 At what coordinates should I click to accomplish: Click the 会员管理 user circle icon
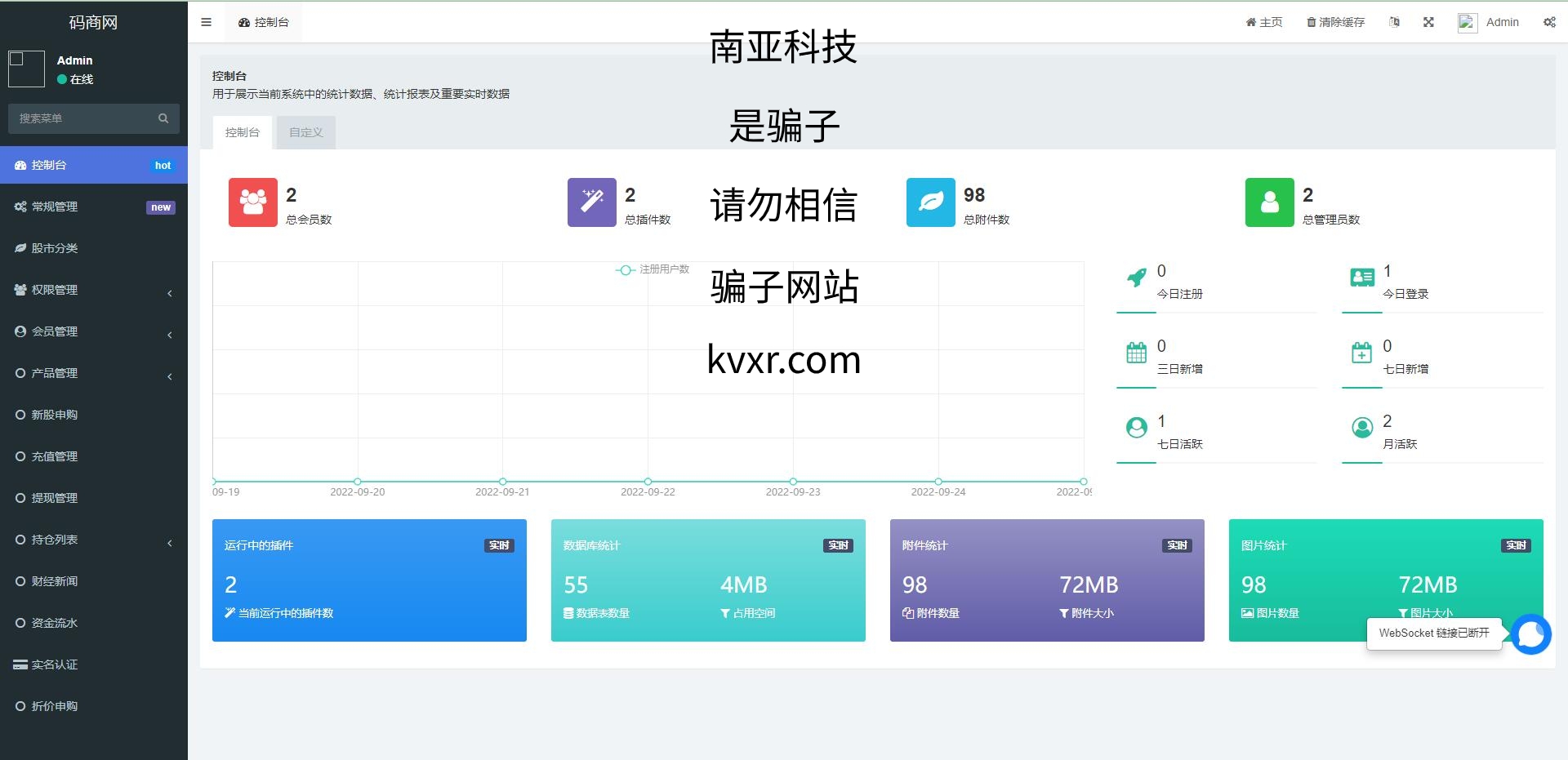tap(20, 331)
